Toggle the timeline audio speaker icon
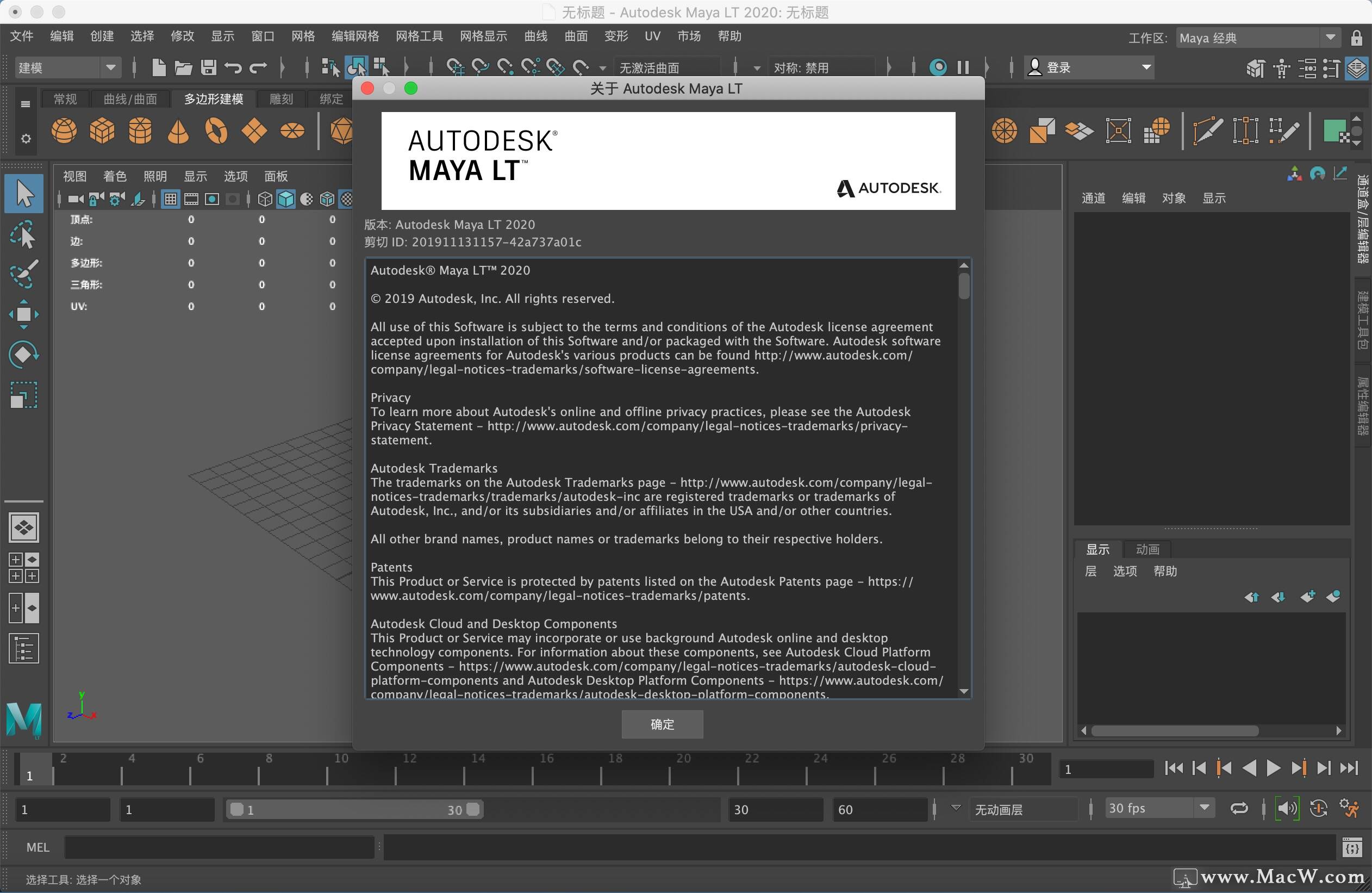Image resolution: width=1372 pixels, height=893 pixels. click(1287, 808)
